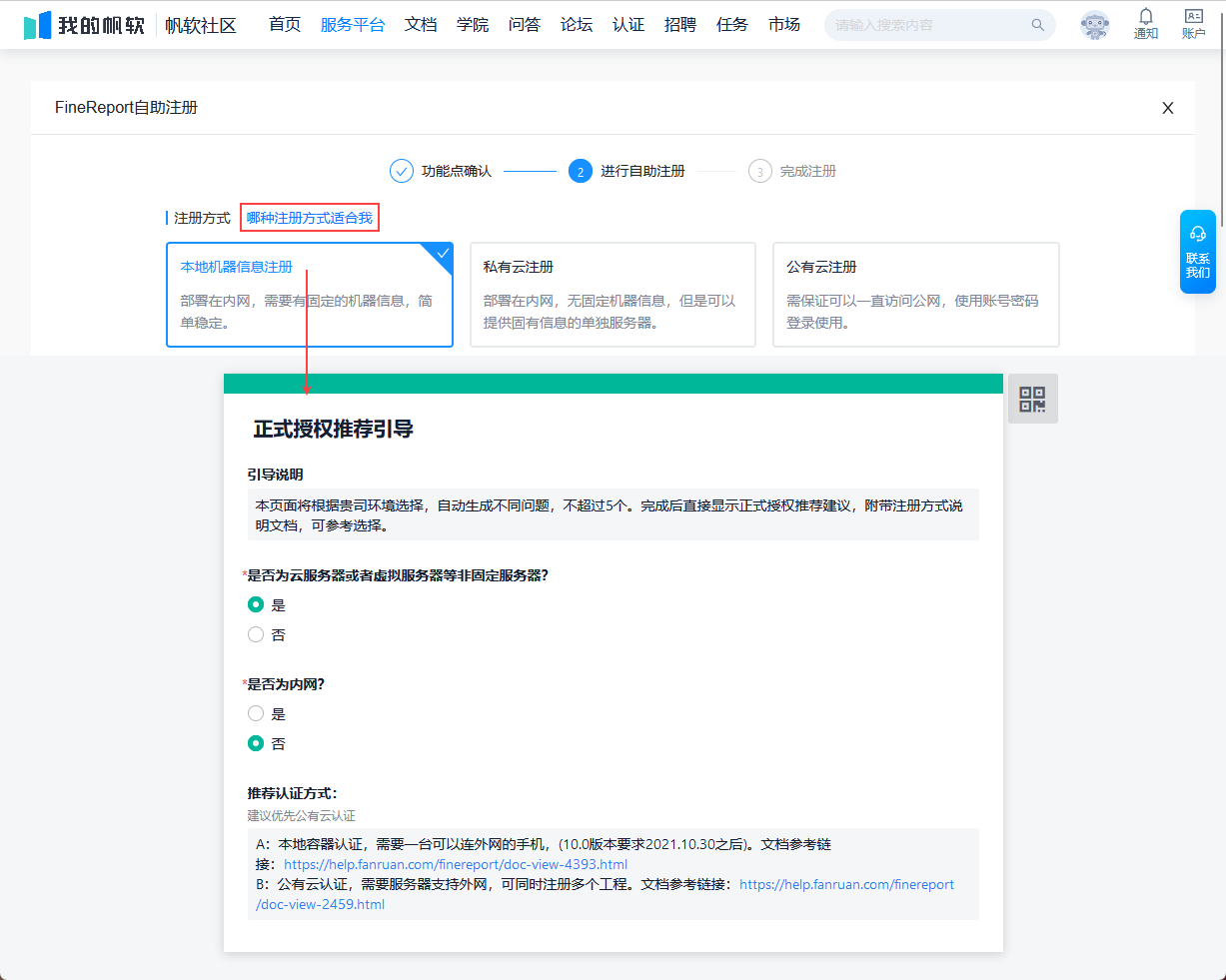Click the 正式授权推荐引导 heading
The width and height of the screenshot is (1226, 980).
[x=334, y=430]
